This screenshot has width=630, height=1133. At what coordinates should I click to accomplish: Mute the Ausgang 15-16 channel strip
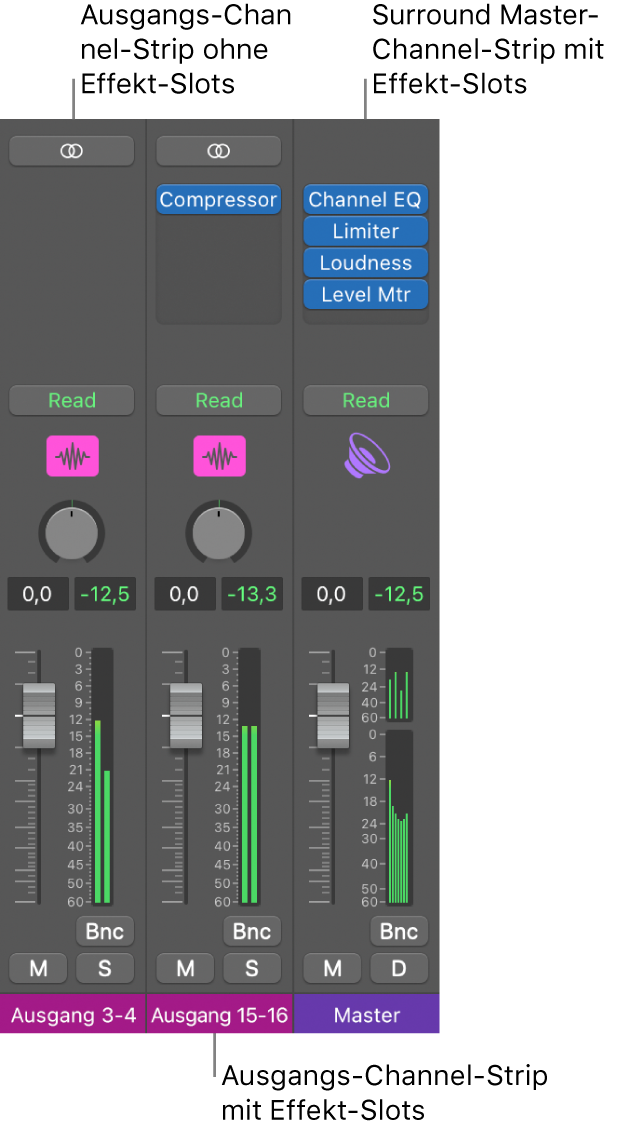coord(185,968)
